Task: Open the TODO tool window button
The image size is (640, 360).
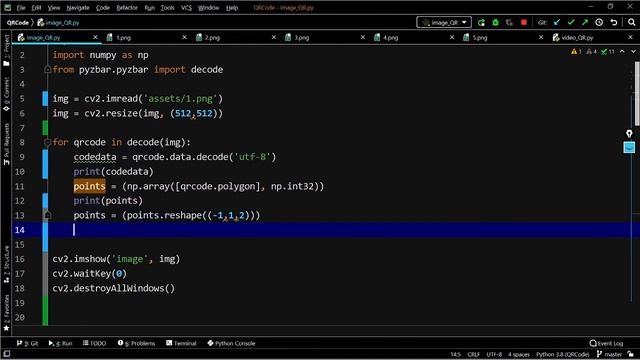Action: 94,343
